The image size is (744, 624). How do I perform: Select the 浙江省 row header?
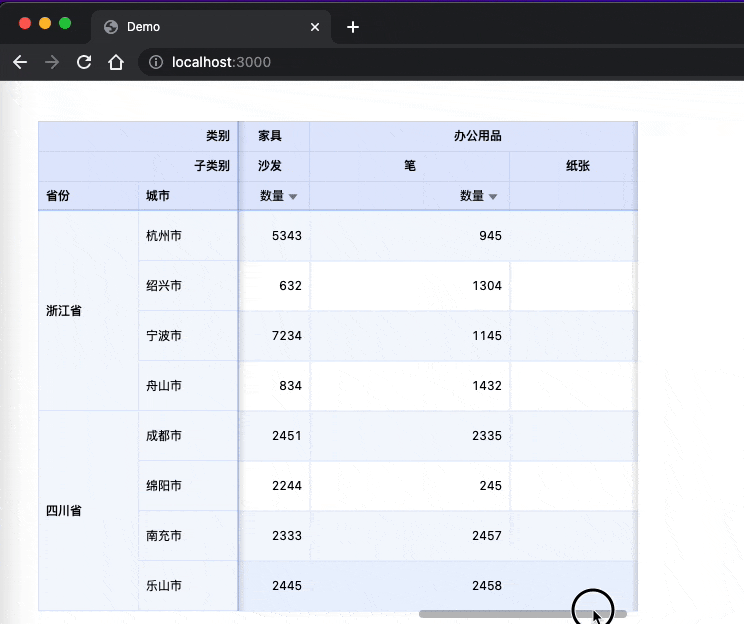pyautogui.click(x=88, y=311)
